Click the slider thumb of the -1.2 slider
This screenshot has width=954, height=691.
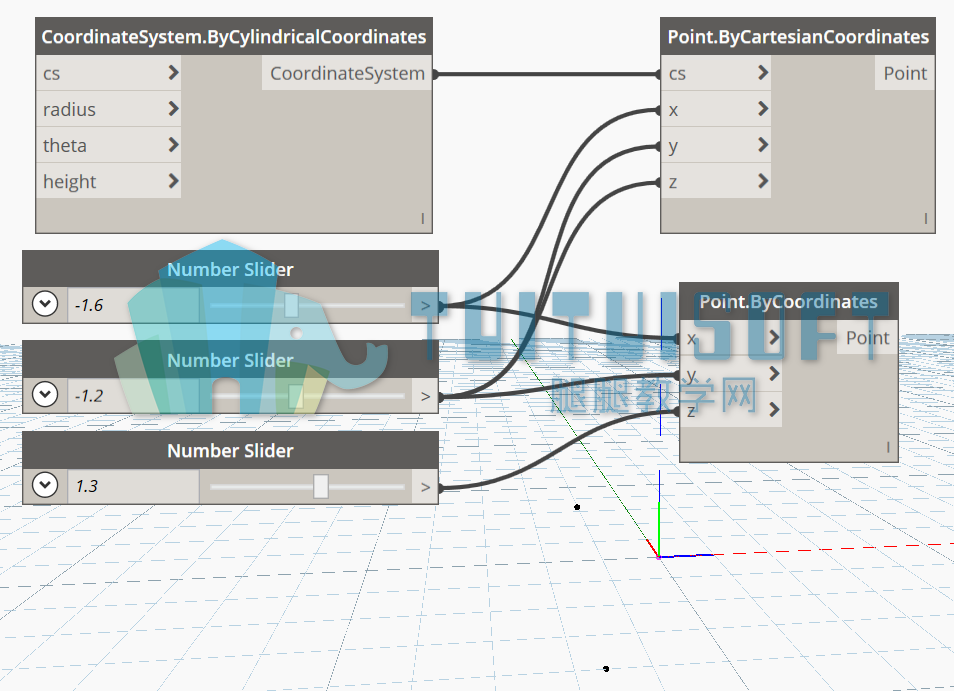click(x=296, y=396)
